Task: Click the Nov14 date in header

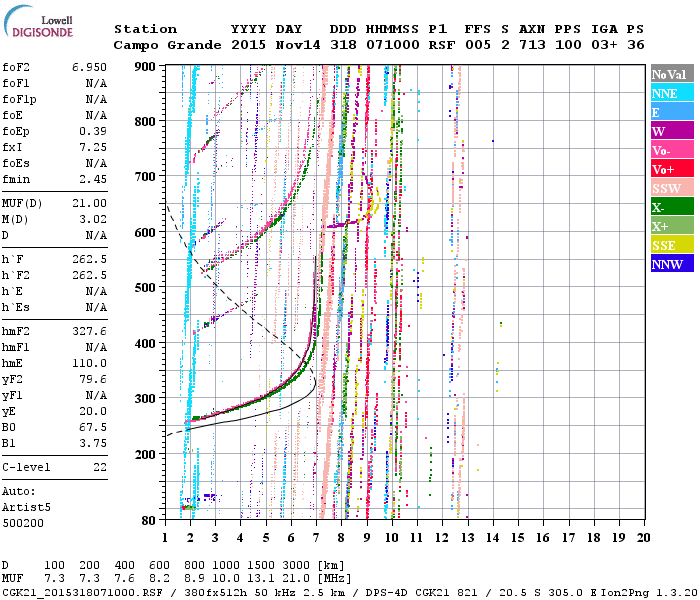Action: click(x=298, y=45)
